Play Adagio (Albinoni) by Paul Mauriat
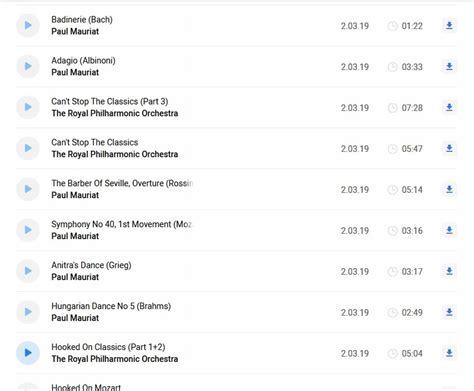The height and width of the screenshot is (391, 474). tap(28, 66)
